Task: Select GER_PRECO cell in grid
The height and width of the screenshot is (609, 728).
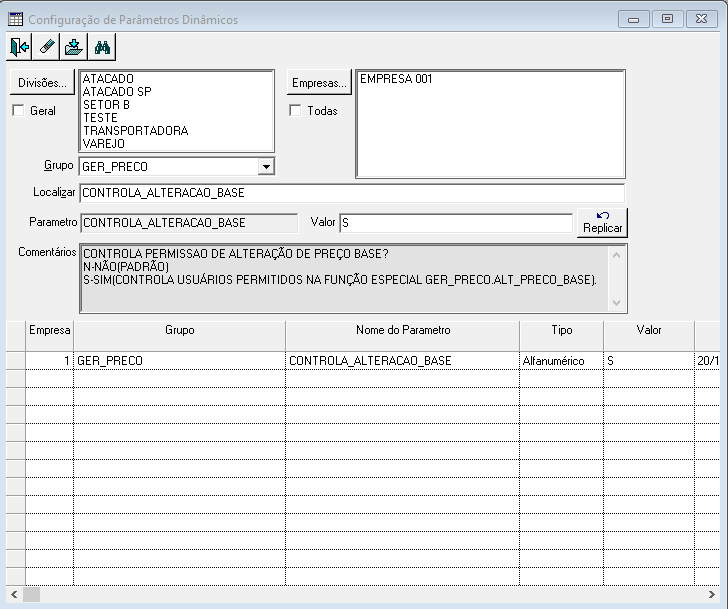Action: pos(180,361)
